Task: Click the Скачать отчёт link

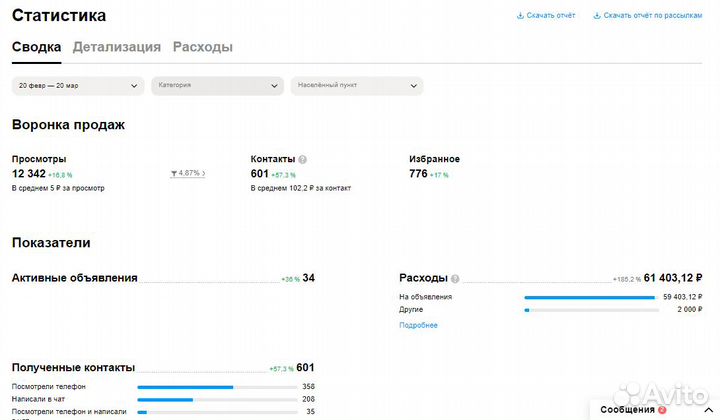Action: pyautogui.click(x=551, y=16)
